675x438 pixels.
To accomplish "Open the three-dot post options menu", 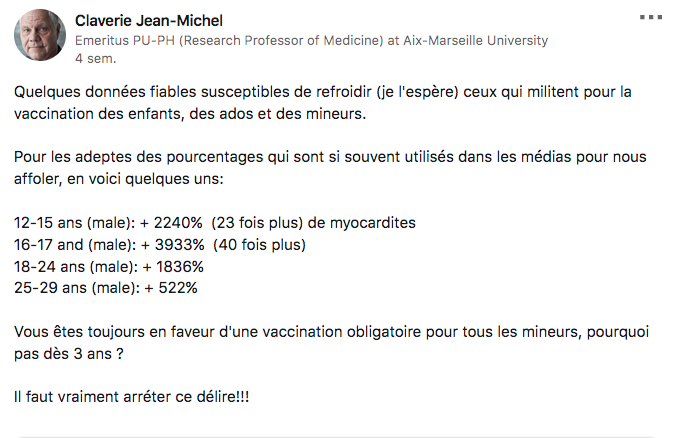I will (650, 17).
